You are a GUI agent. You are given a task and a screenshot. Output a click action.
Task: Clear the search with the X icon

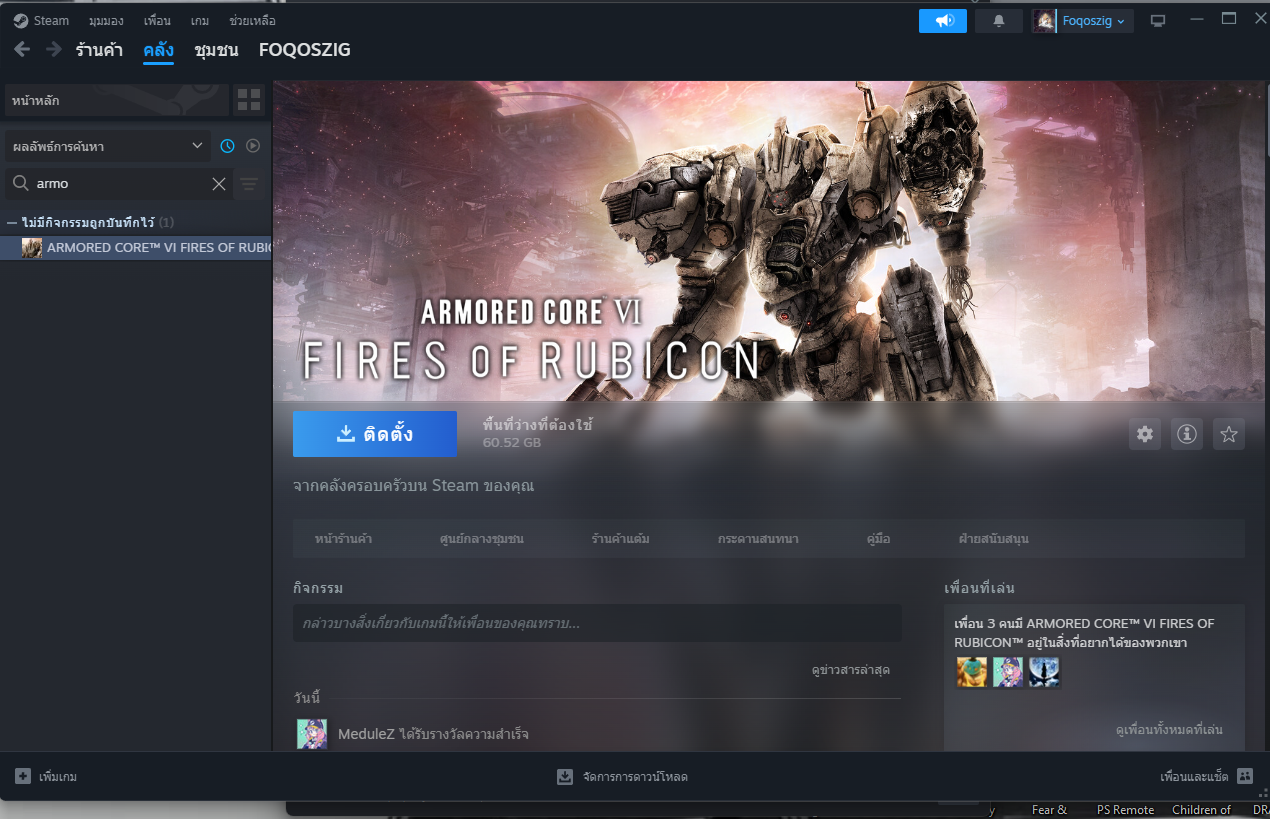pyautogui.click(x=219, y=184)
